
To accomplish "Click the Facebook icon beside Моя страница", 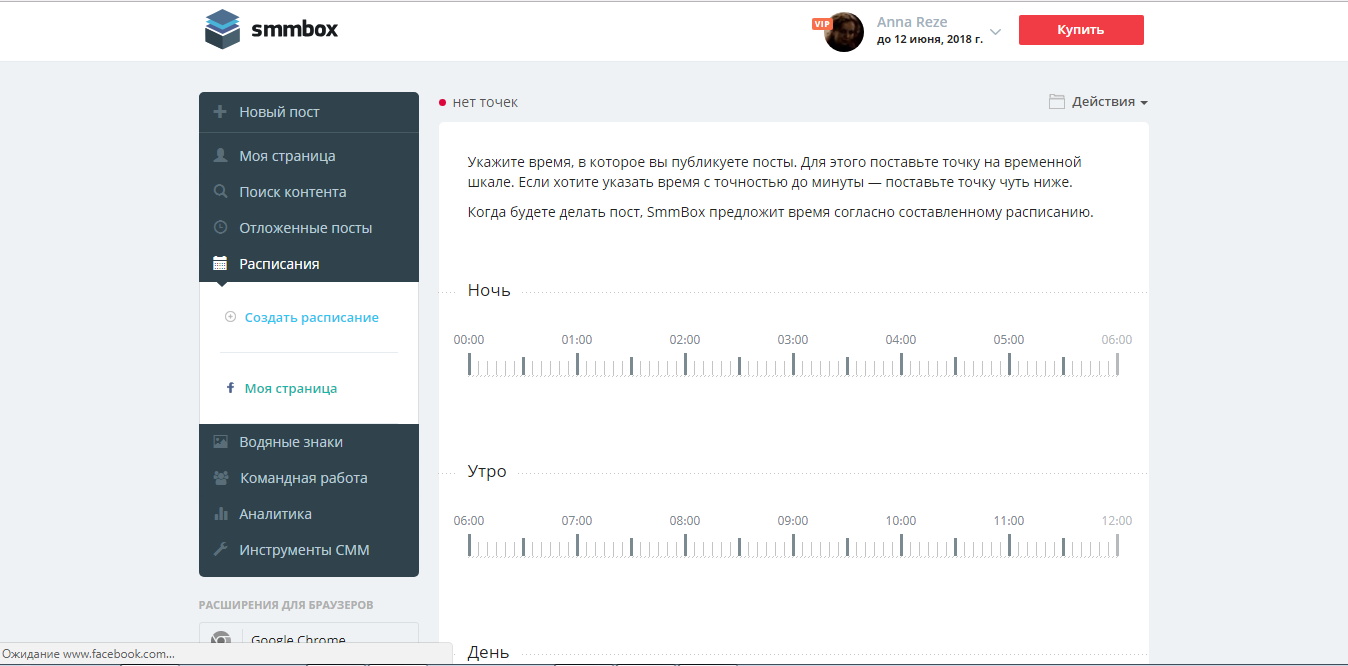I will pos(230,388).
